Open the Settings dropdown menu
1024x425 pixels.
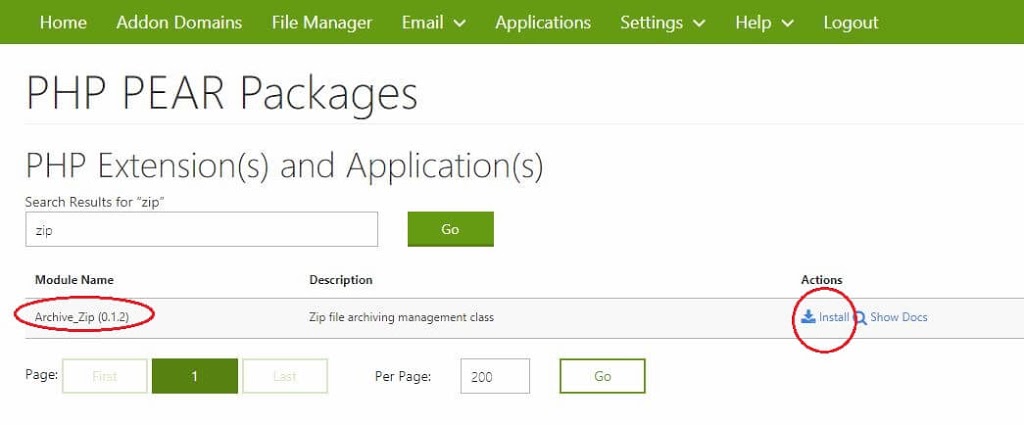pyautogui.click(x=662, y=22)
